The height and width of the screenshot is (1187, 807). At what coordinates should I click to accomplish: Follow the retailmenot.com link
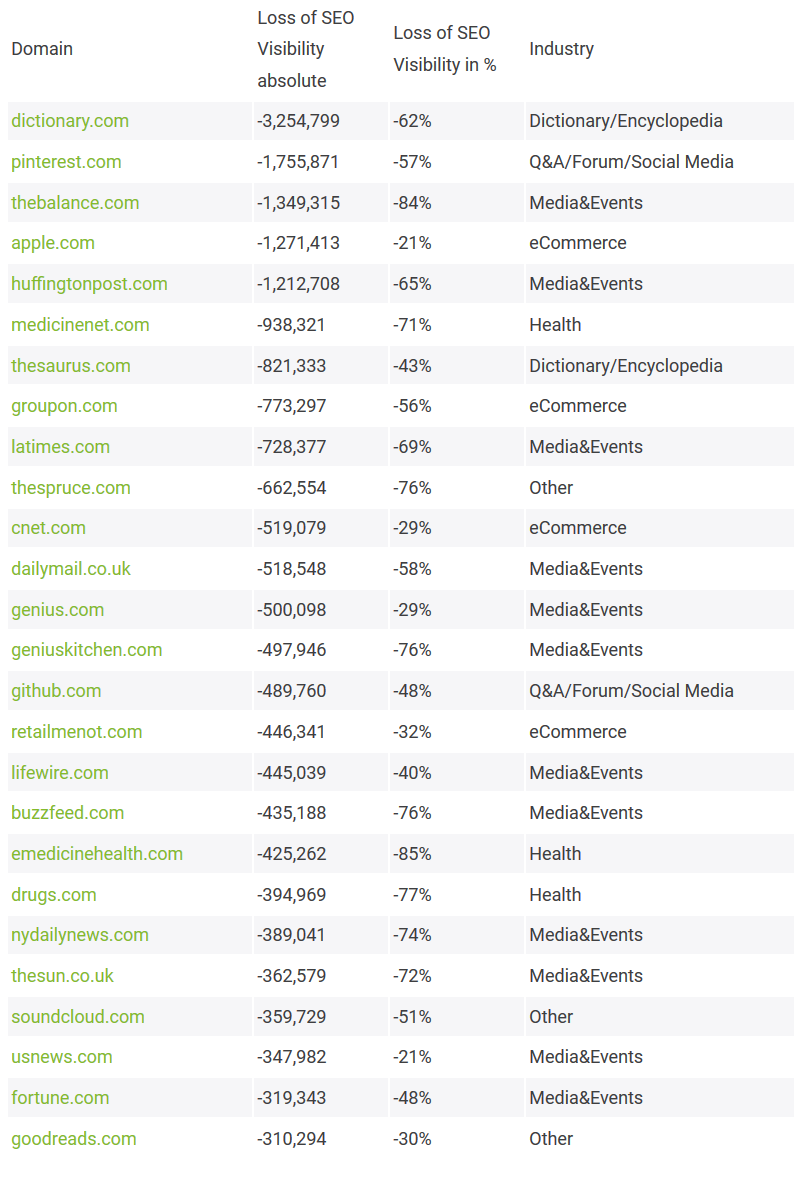pyautogui.click(x=77, y=732)
